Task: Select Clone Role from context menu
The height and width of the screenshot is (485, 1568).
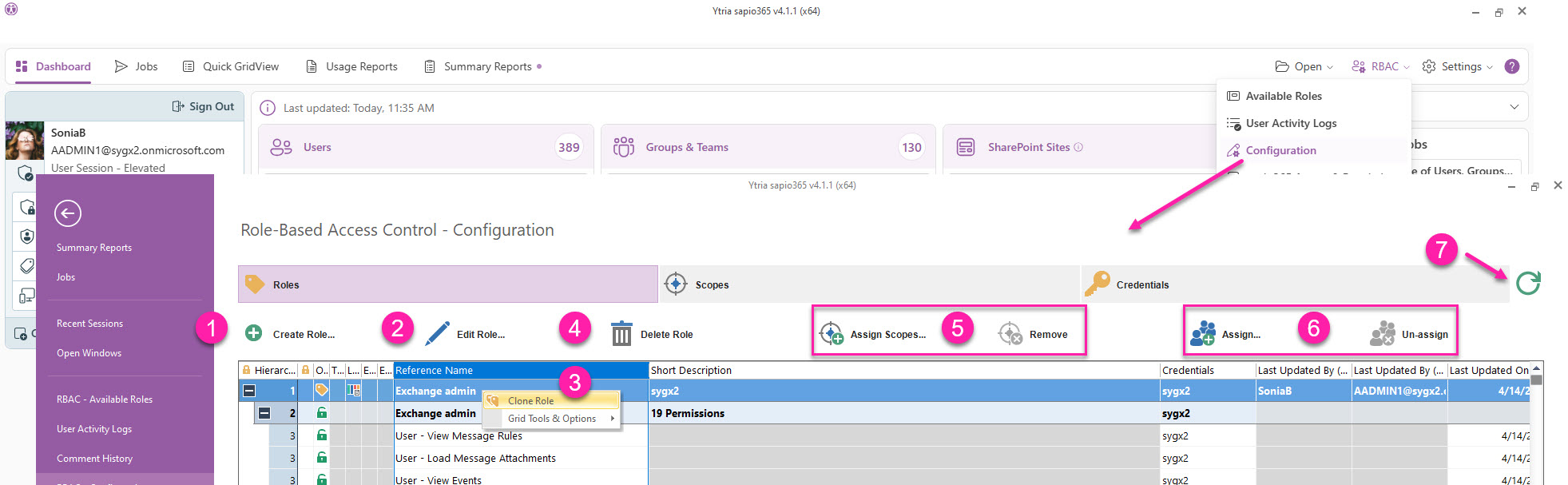Action: [x=530, y=400]
